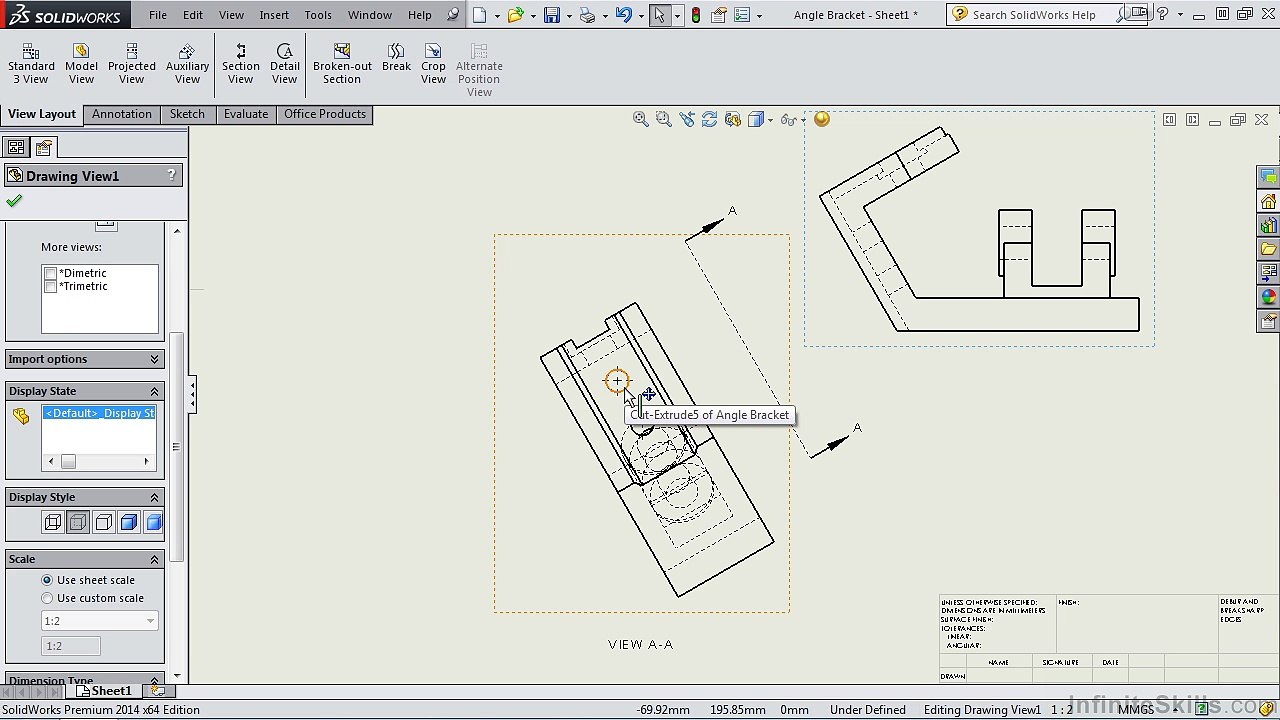Select the Sheet1 tab at bottom
The height and width of the screenshot is (720, 1280).
coord(105,691)
